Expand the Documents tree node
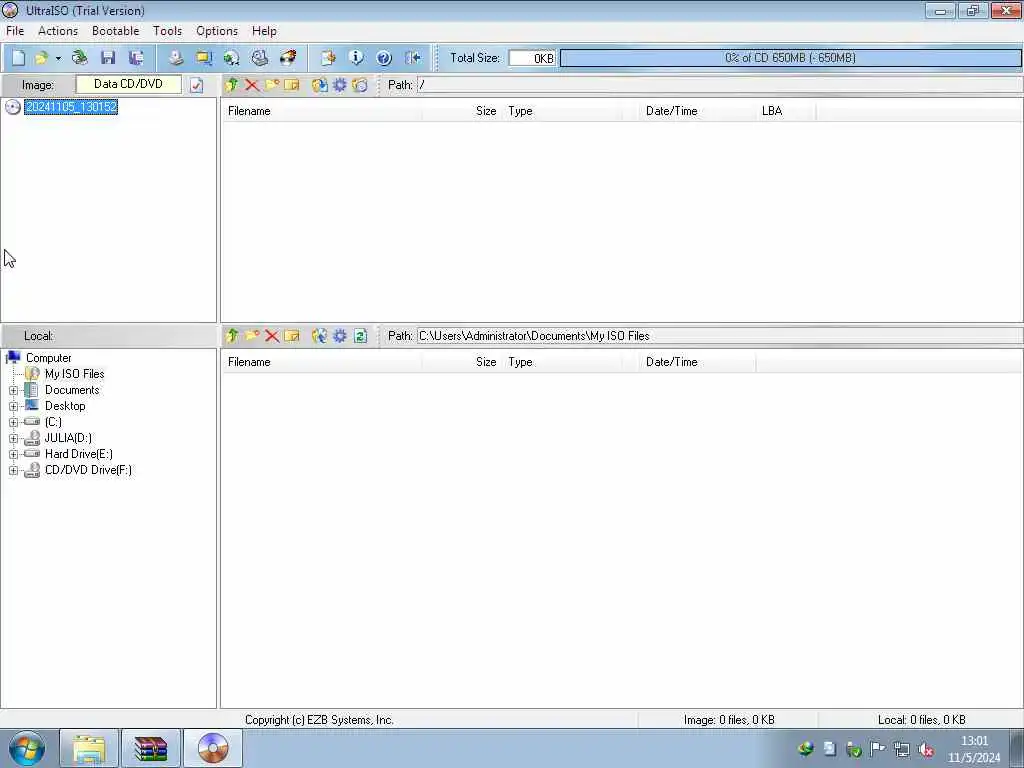 pyautogui.click(x=13, y=391)
